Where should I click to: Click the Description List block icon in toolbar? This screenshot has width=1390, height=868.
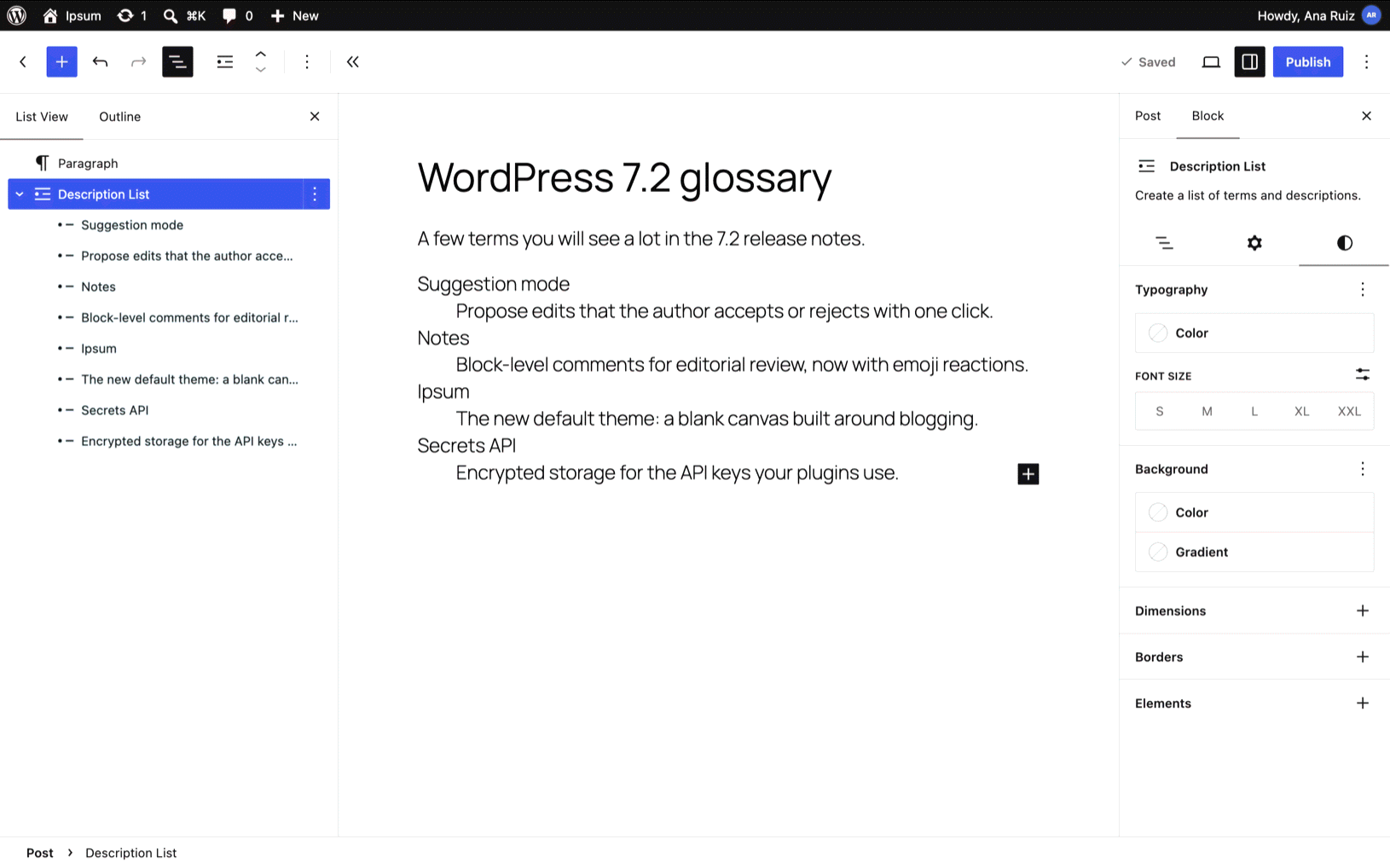tap(224, 61)
